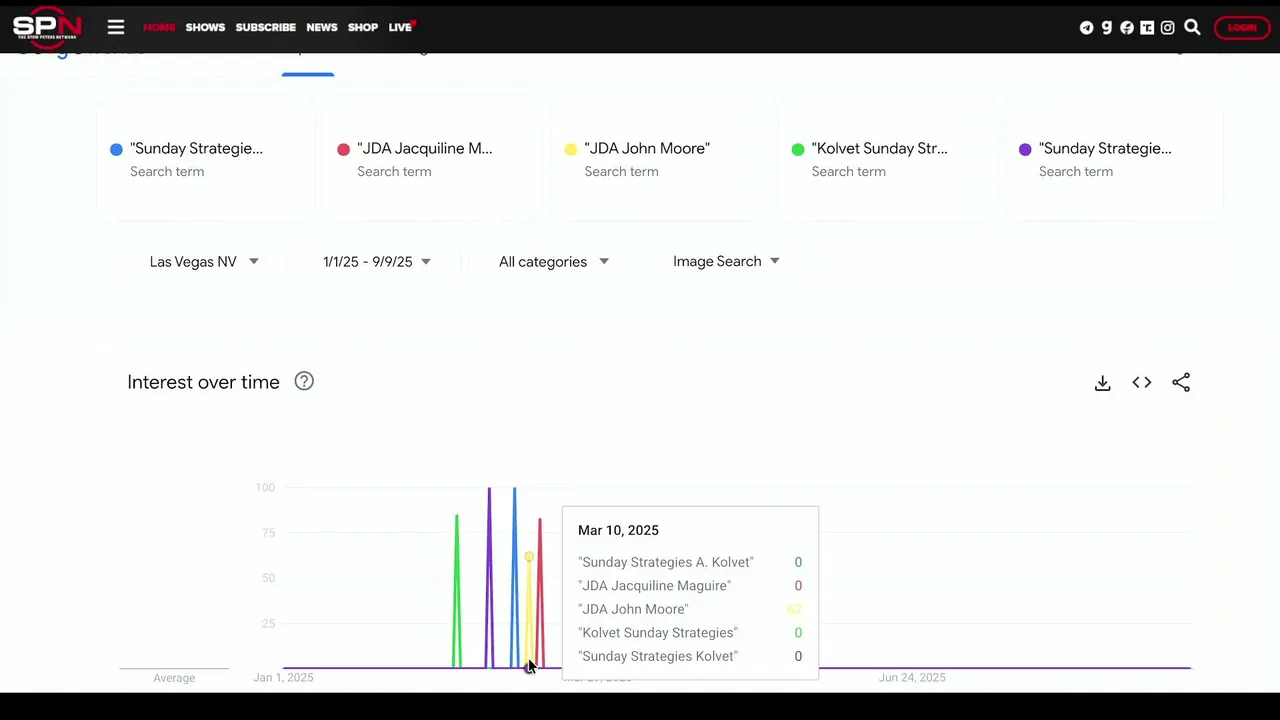Open the Truth Social torch icon
1280x720 pixels.
click(x=1127, y=28)
